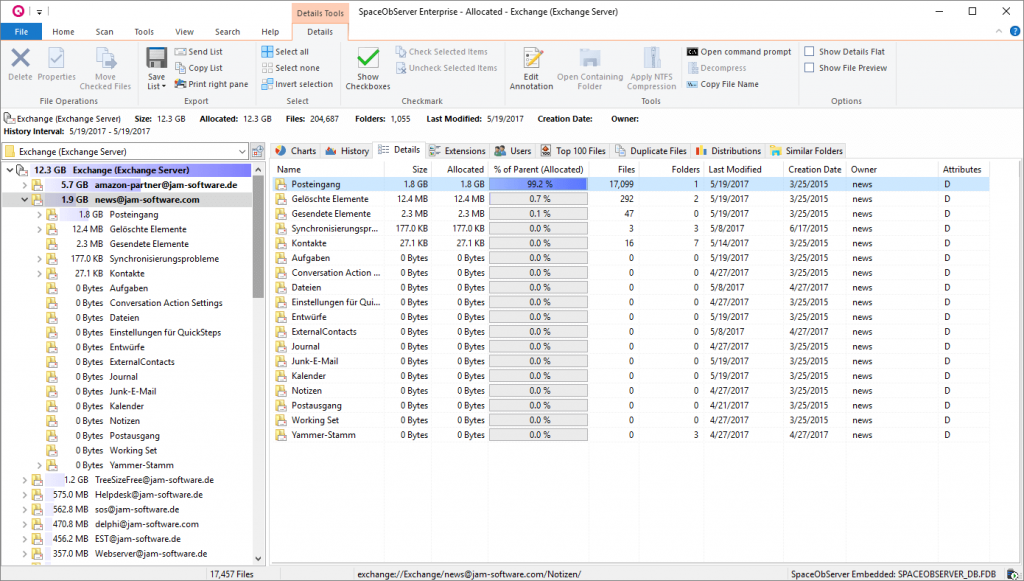Enable Show File Preview checkbox
Viewport: 1024px width, 581px height.
[809, 68]
